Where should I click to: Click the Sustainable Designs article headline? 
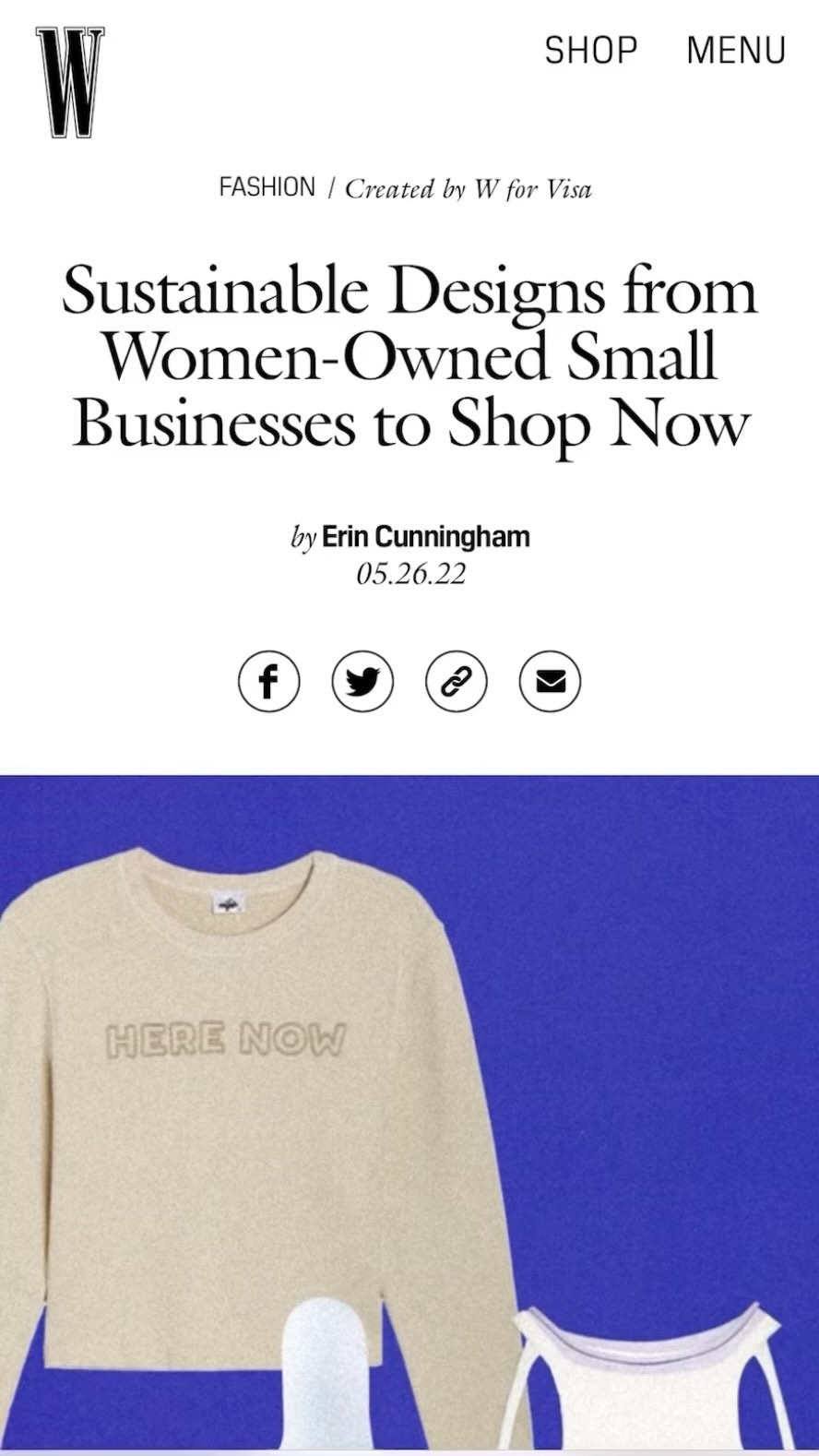[x=409, y=355]
